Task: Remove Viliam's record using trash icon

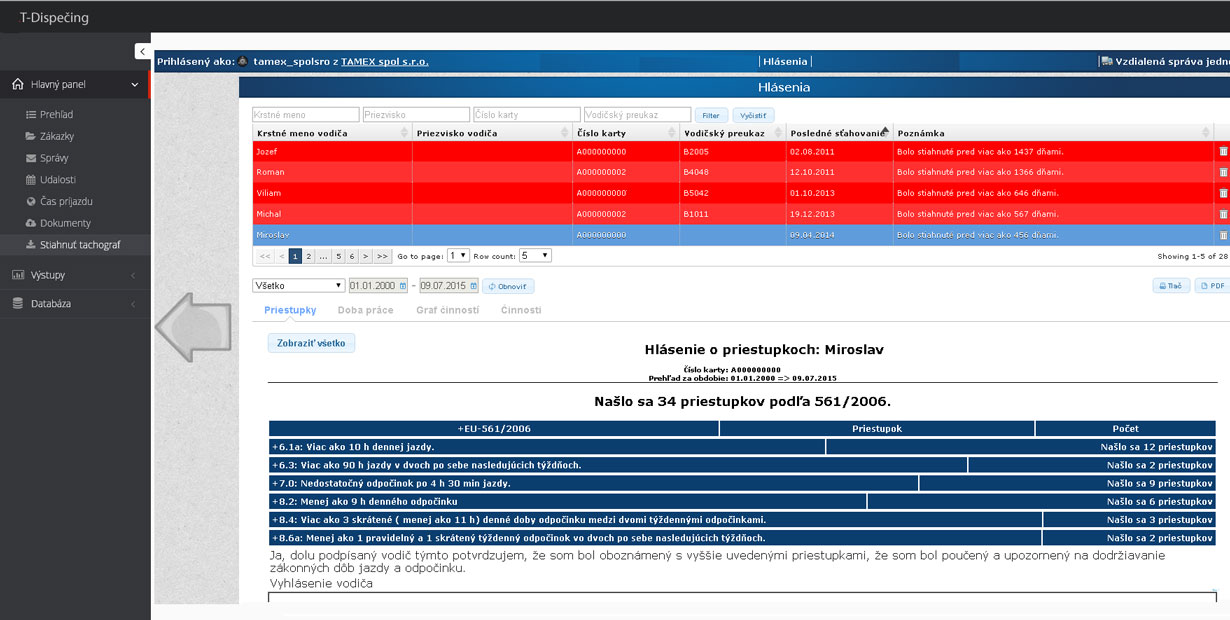Action: pyautogui.click(x=1223, y=193)
